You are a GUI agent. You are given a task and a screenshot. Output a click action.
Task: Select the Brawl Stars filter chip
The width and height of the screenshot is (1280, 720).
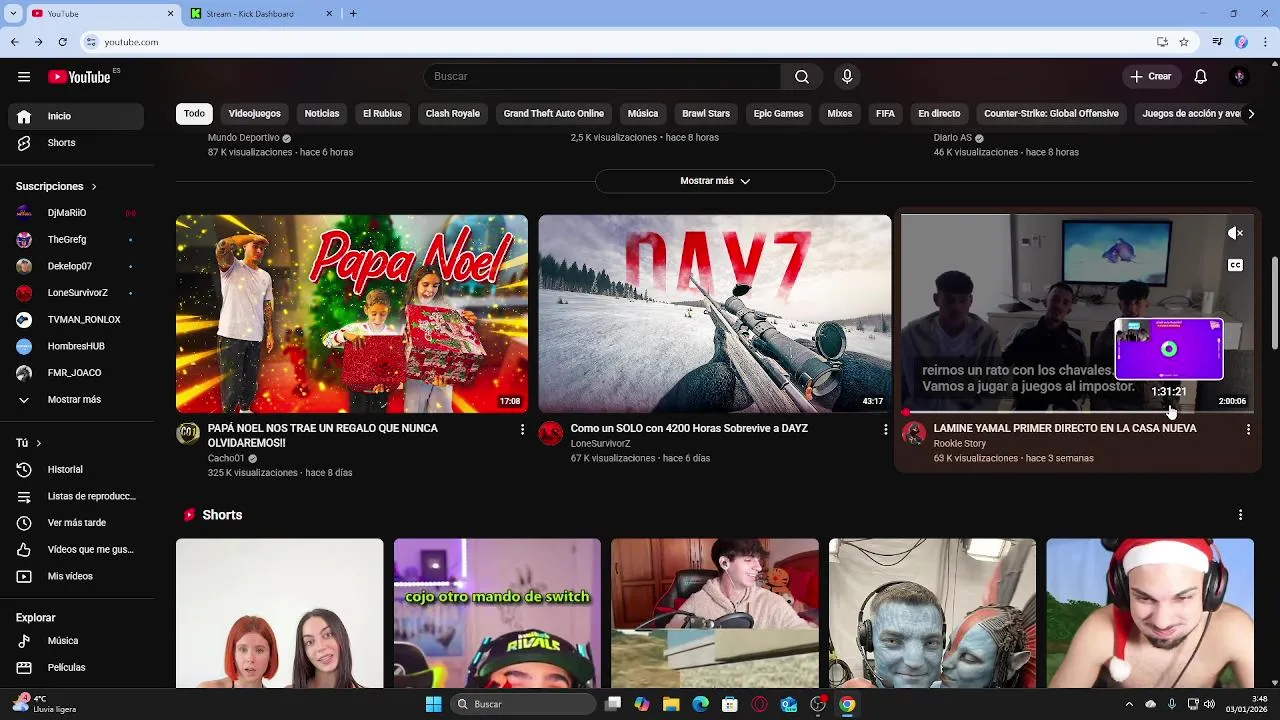pos(706,114)
